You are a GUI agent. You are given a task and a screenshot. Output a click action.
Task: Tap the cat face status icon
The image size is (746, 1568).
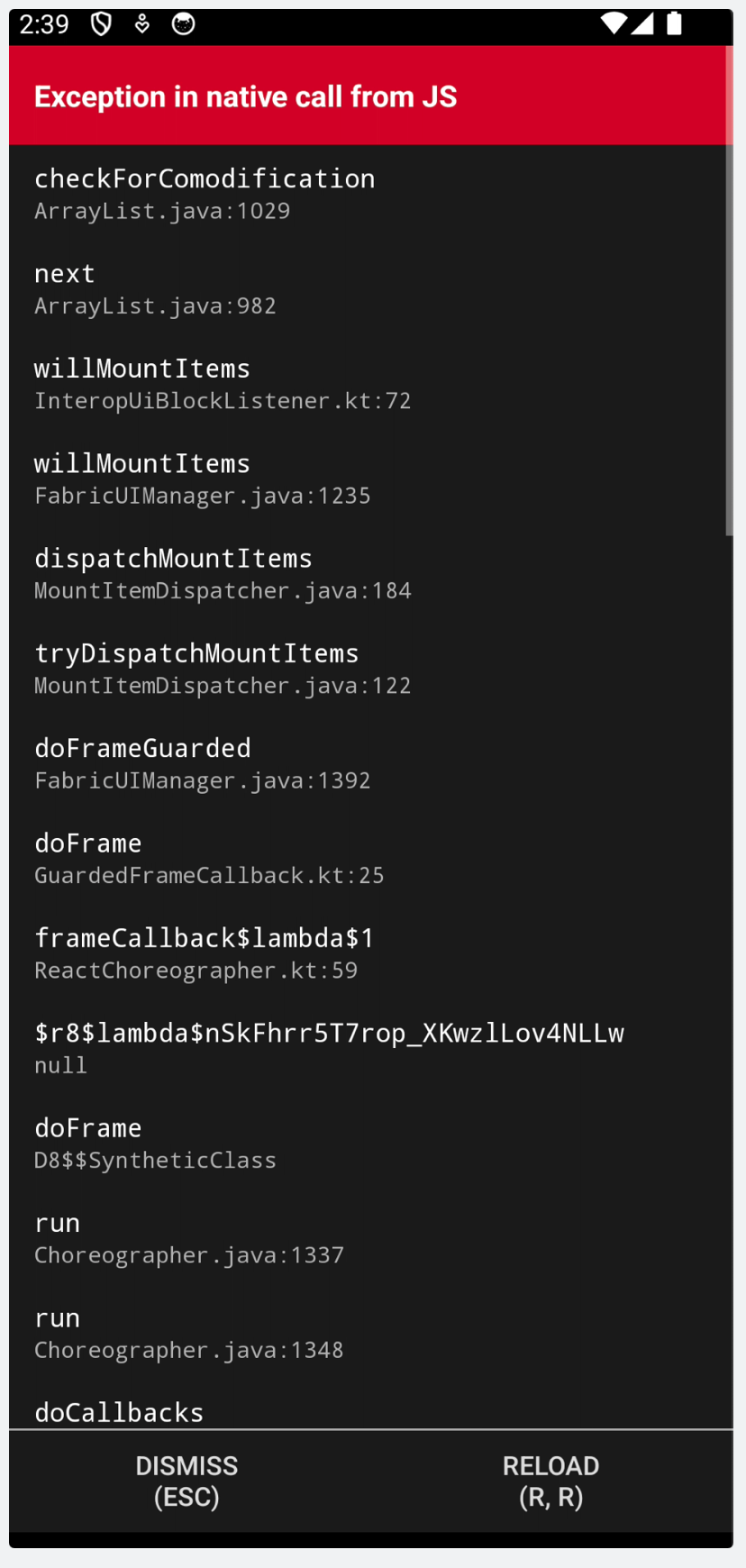(x=183, y=24)
